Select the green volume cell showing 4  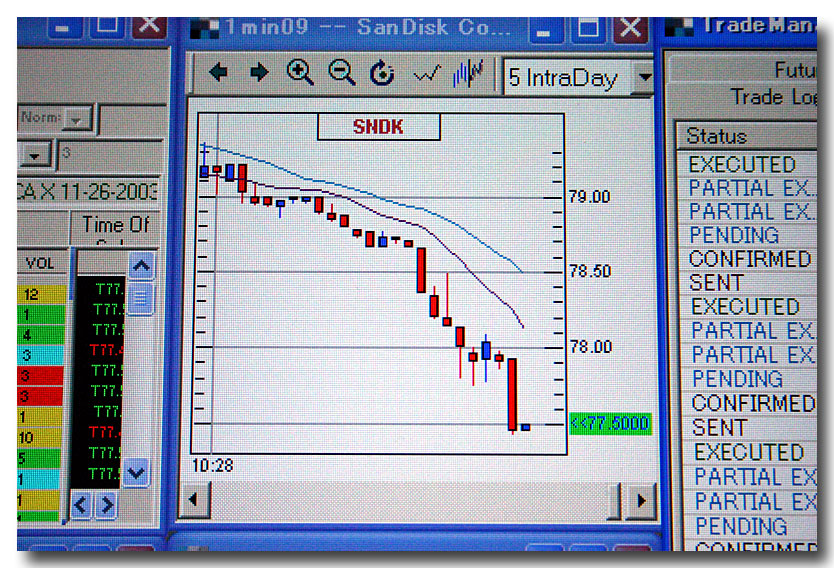point(40,335)
